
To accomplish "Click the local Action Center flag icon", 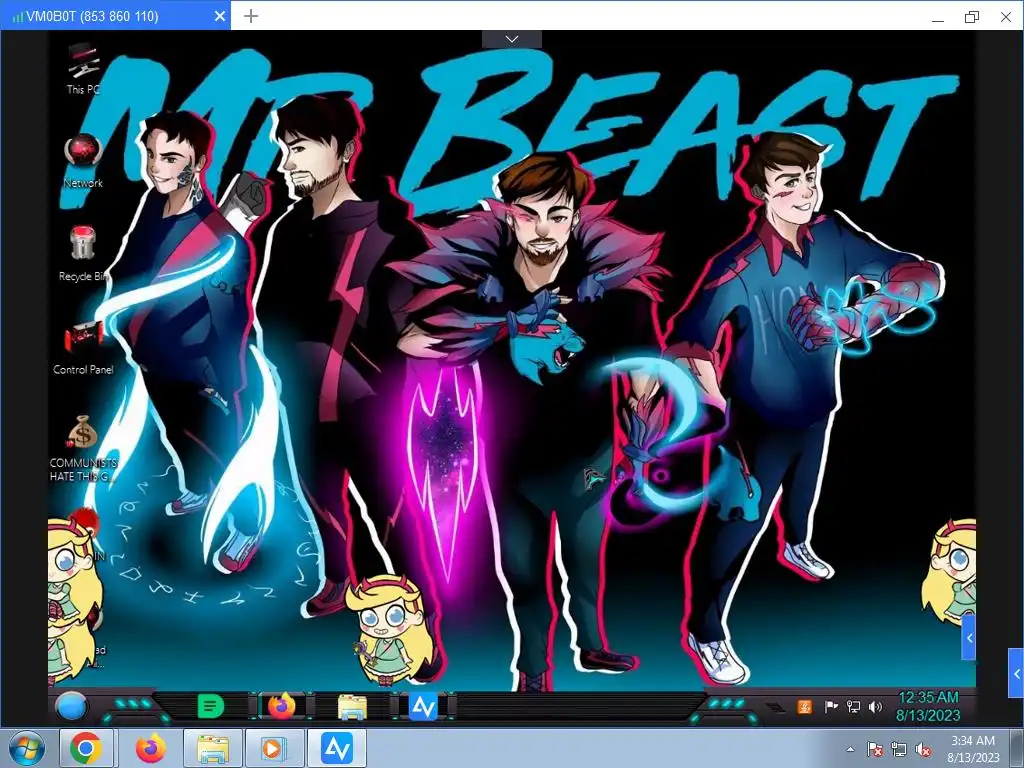I will 874,749.
